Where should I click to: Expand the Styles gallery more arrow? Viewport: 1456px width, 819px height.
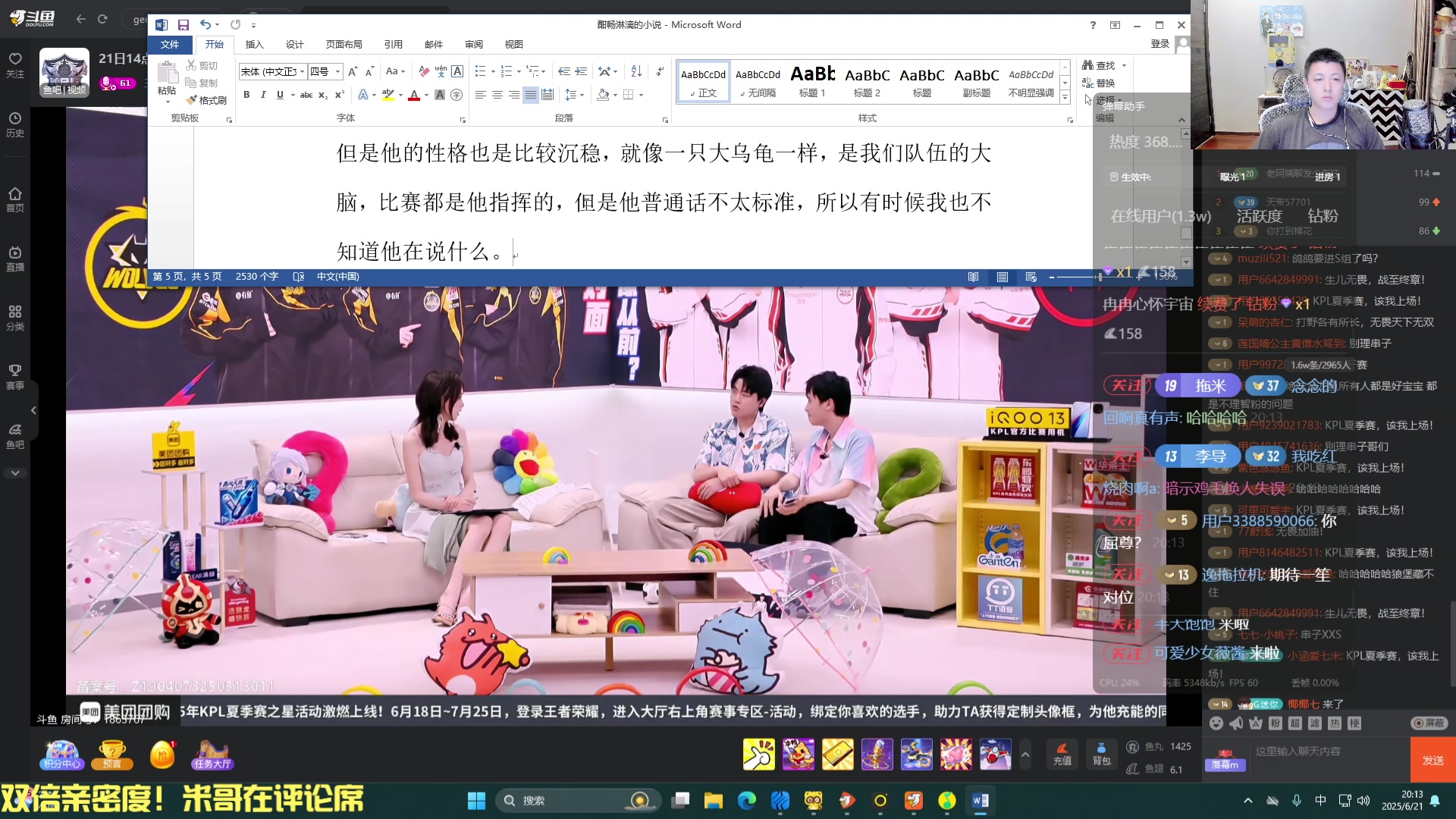click(x=1065, y=98)
